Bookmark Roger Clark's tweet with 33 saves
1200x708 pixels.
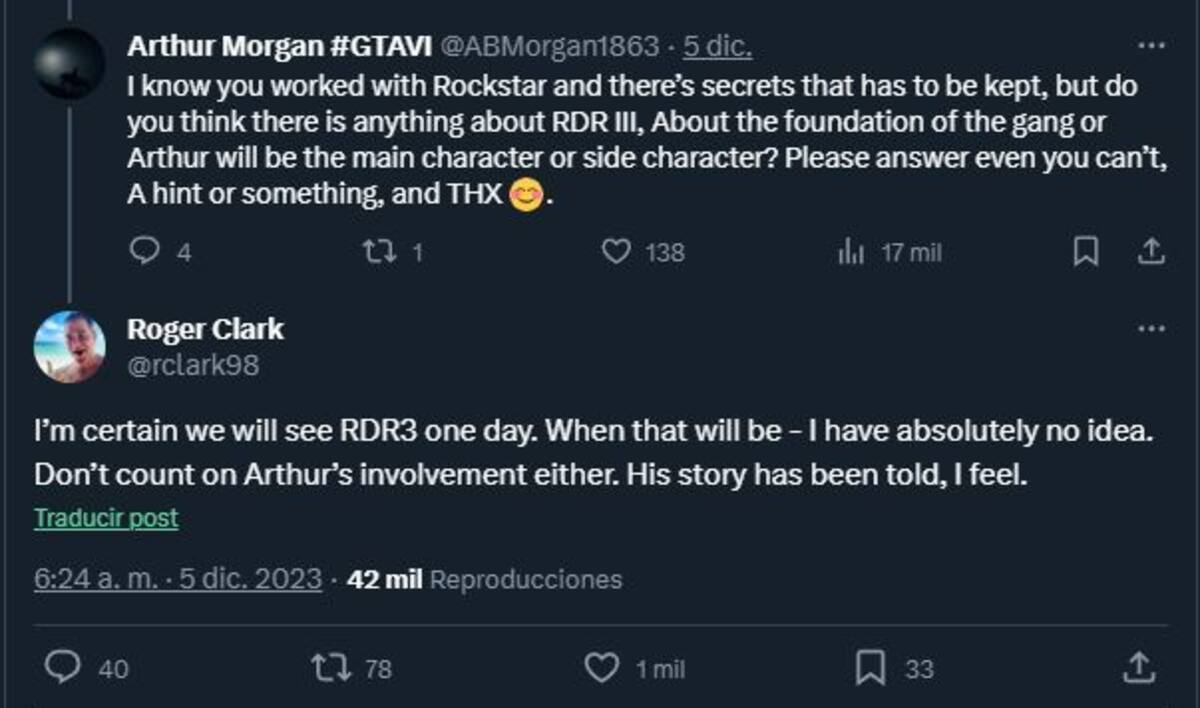[872, 667]
